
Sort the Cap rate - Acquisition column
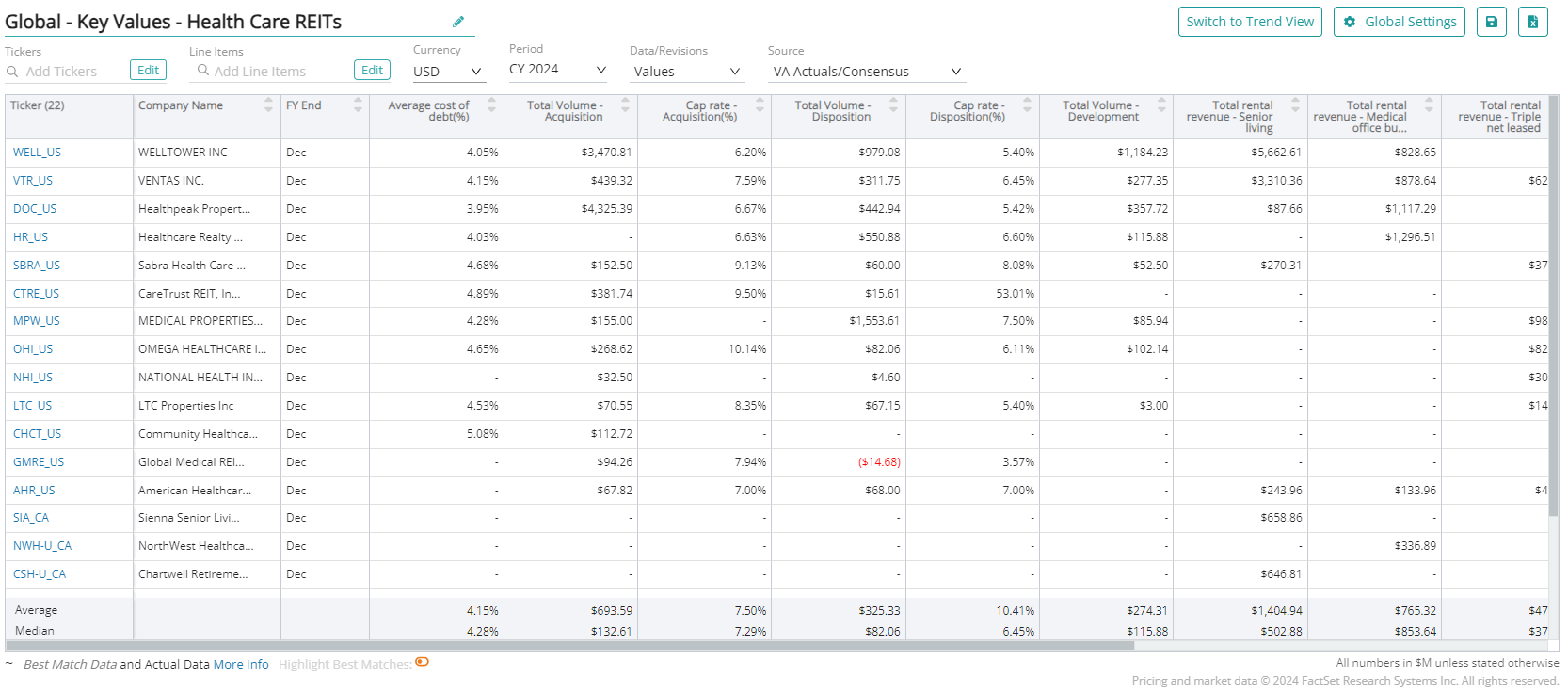tap(760, 105)
